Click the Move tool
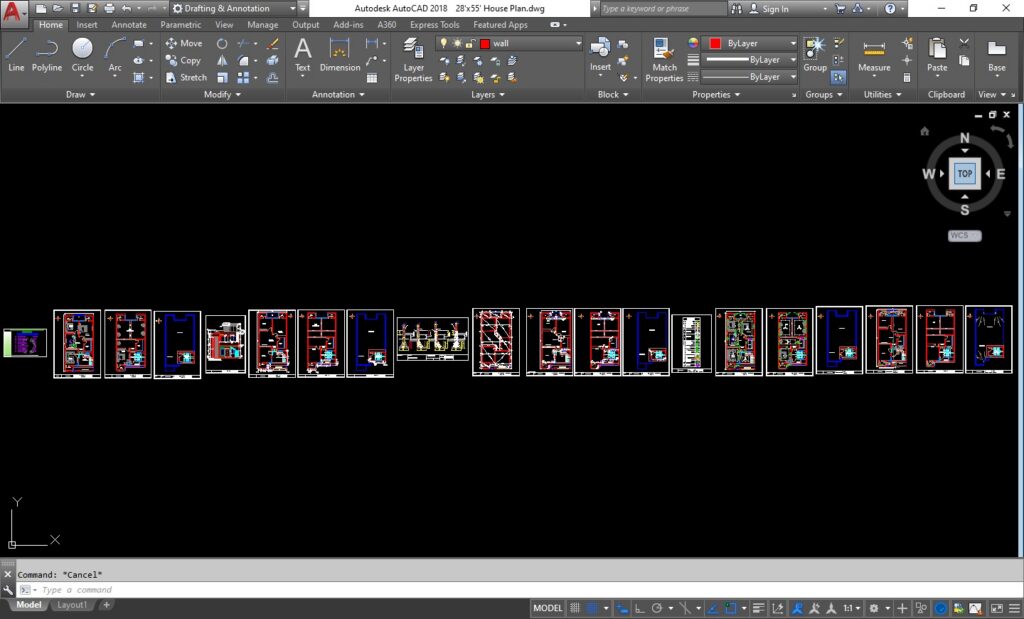 184,43
